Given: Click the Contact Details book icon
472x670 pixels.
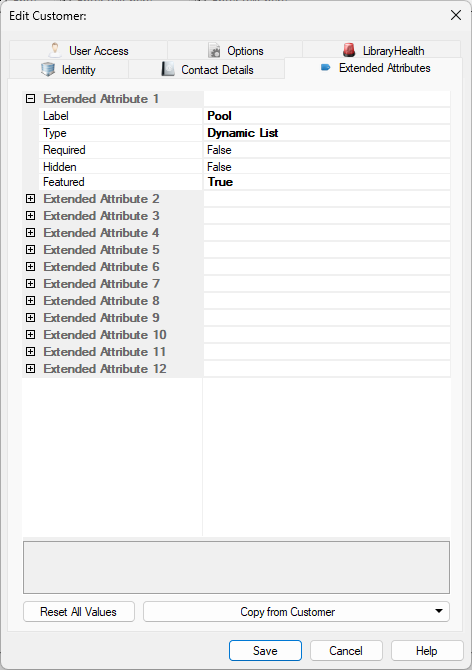Looking at the screenshot, I should 168,69.
